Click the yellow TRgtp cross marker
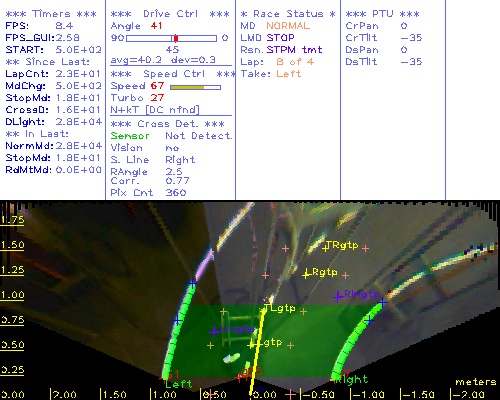 (x=325, y=248)
